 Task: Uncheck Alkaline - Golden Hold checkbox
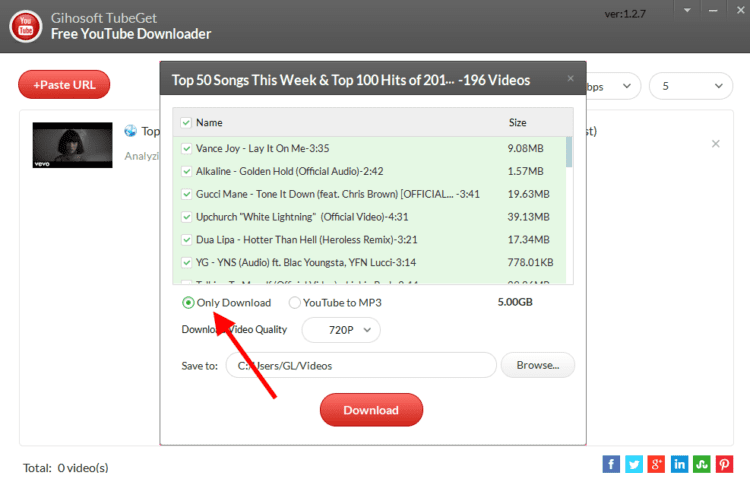point(186,171)
